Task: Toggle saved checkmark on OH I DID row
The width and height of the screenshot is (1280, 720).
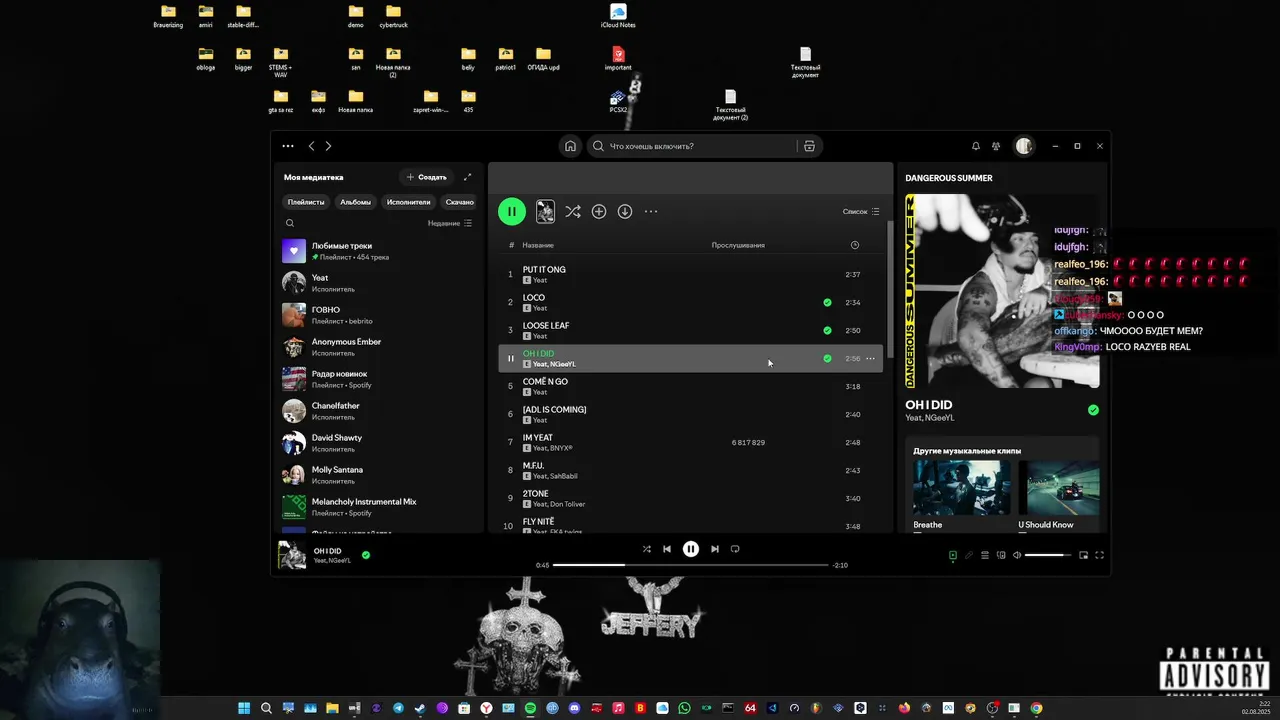Action: pyautogui.click(x=827, y=358)
